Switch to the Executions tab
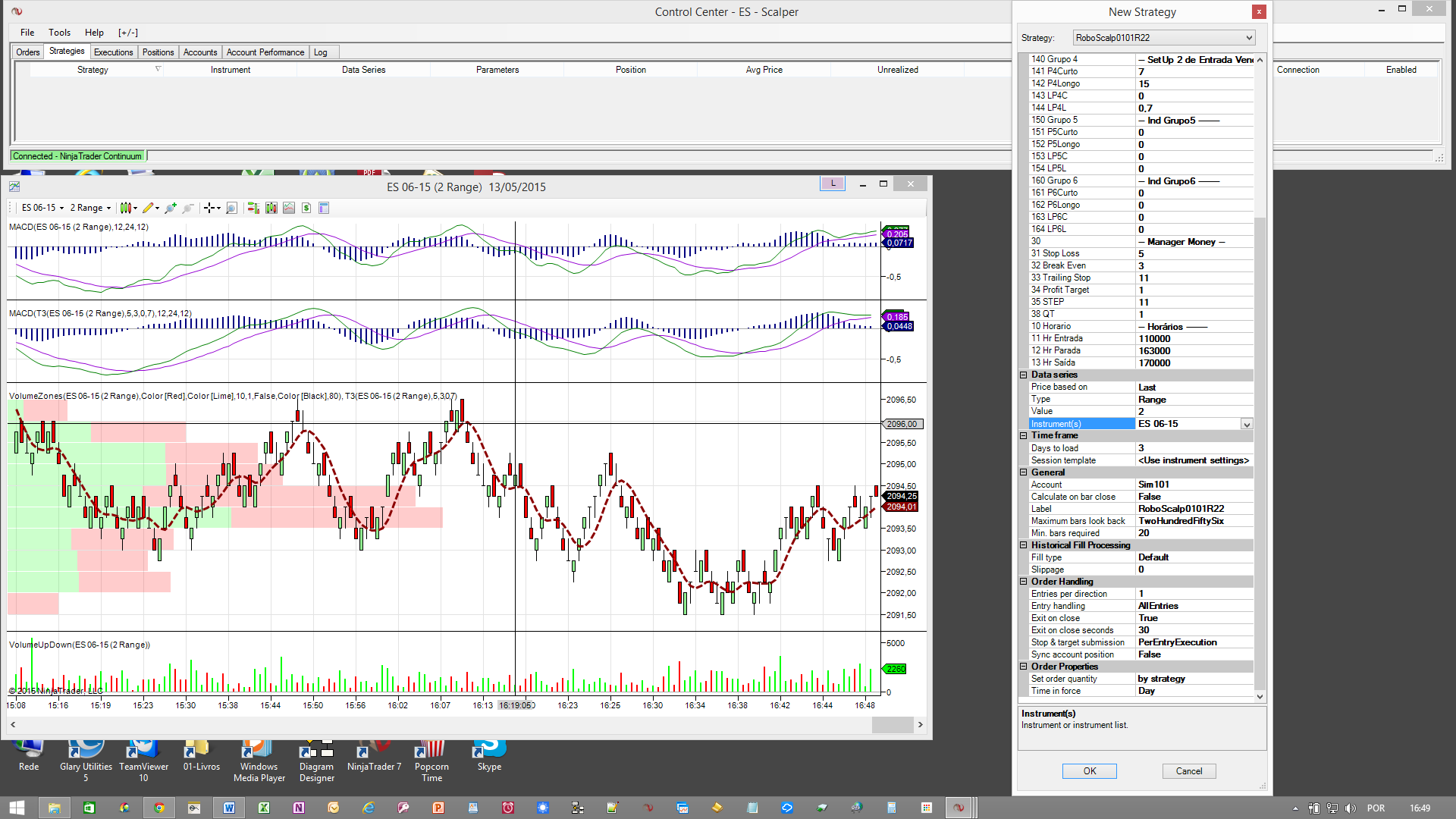Viewport: 1456px width, 819px height. pos(113,52)
